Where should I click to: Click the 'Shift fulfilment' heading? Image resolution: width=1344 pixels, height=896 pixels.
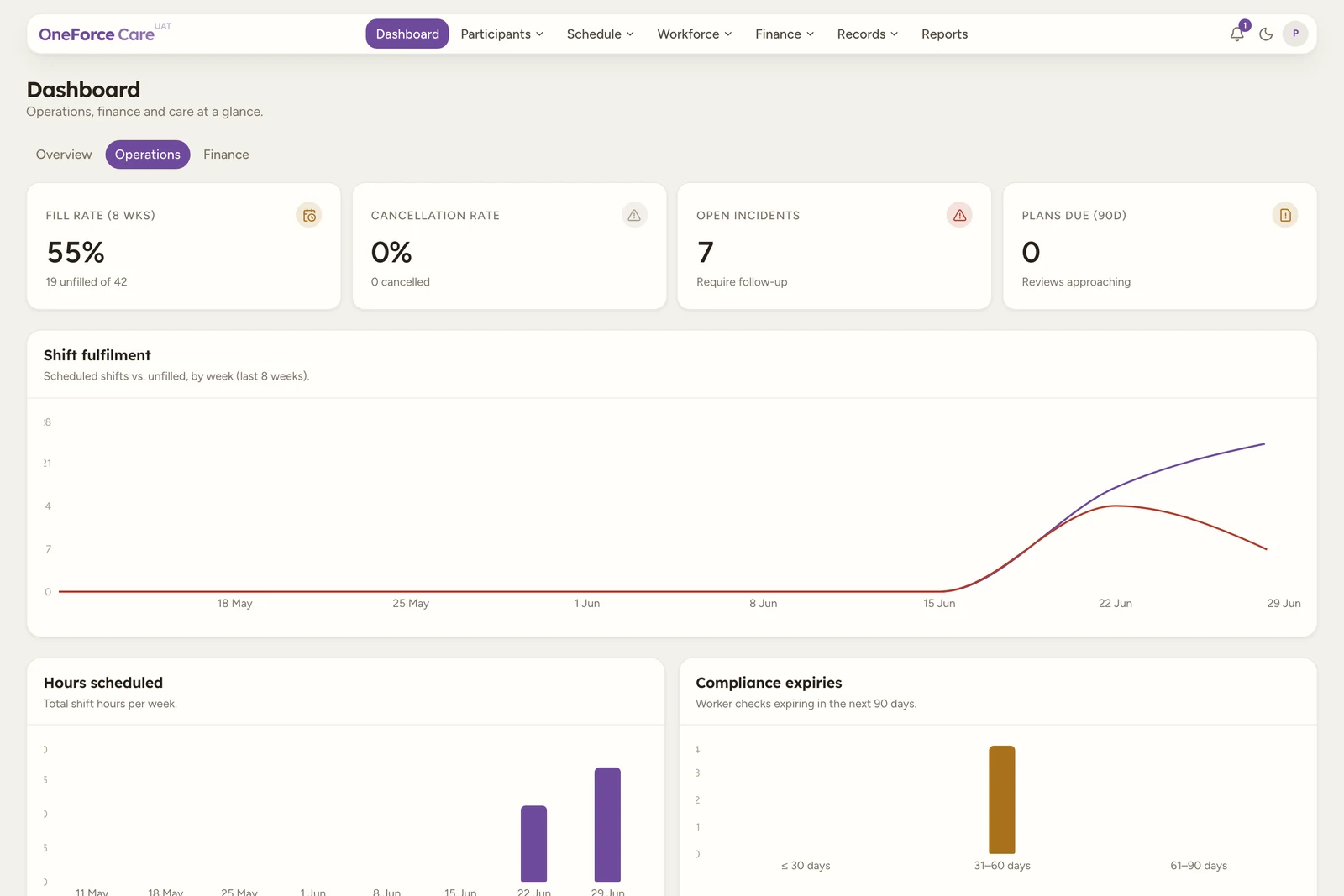point(97,355)
